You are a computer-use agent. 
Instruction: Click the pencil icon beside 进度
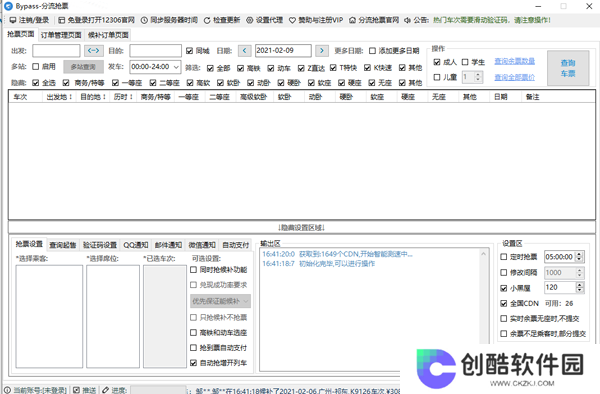tap(105, 390)
